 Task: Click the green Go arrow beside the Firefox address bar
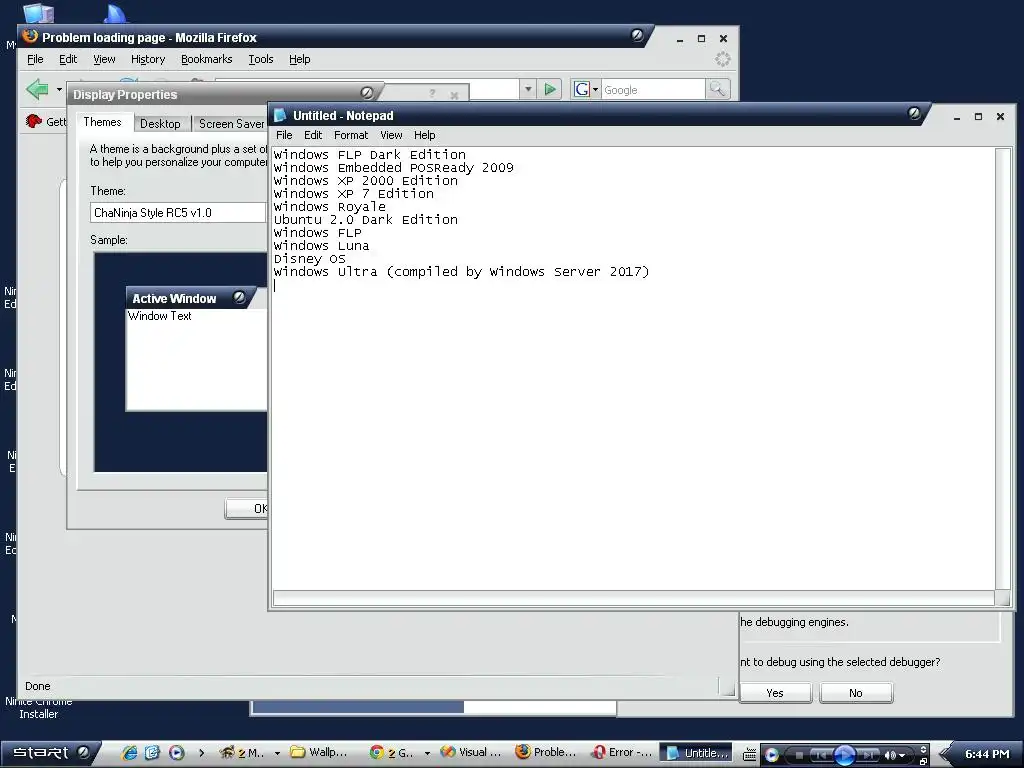tap(550, 89)
